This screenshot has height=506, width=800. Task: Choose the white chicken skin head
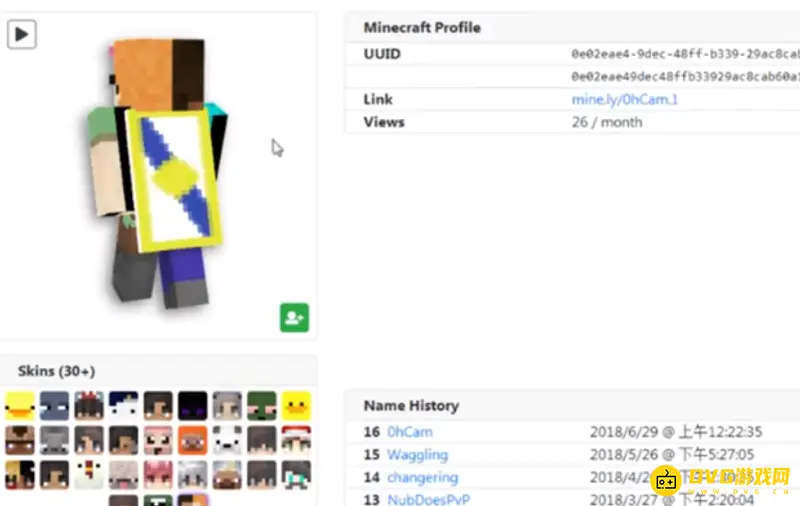pos(89,473)
